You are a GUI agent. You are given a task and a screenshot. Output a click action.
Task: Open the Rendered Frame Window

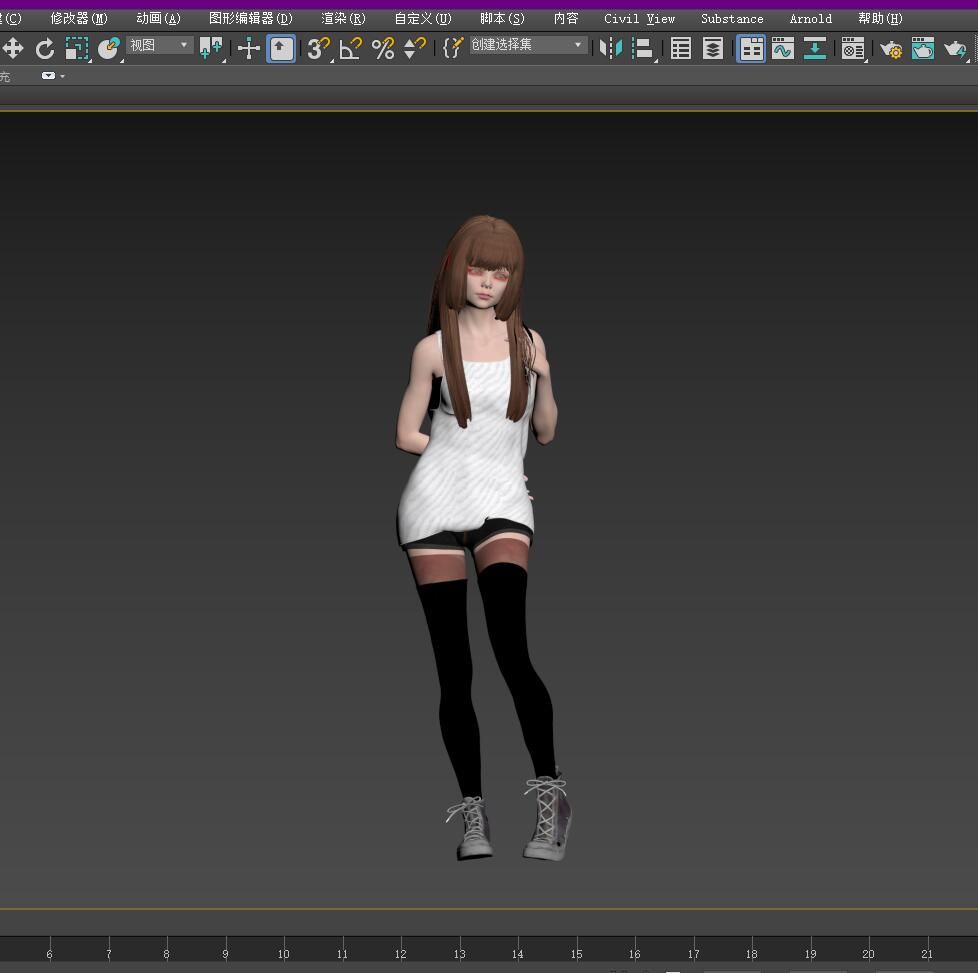922,48
